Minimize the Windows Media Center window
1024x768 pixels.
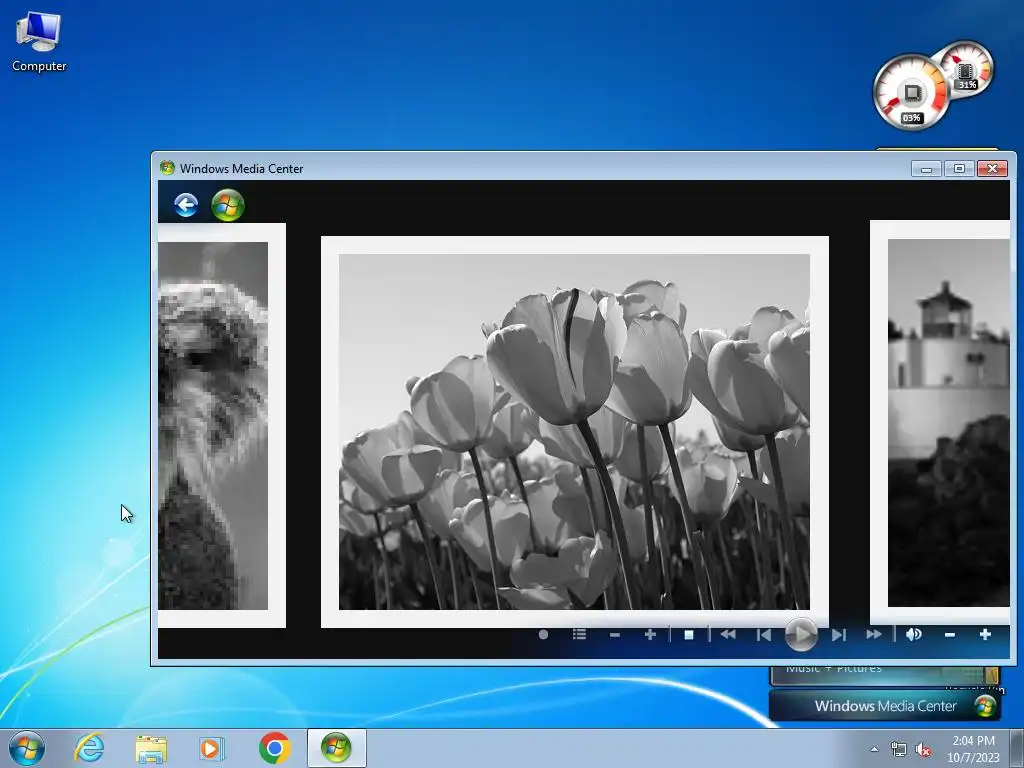point(926,168)
